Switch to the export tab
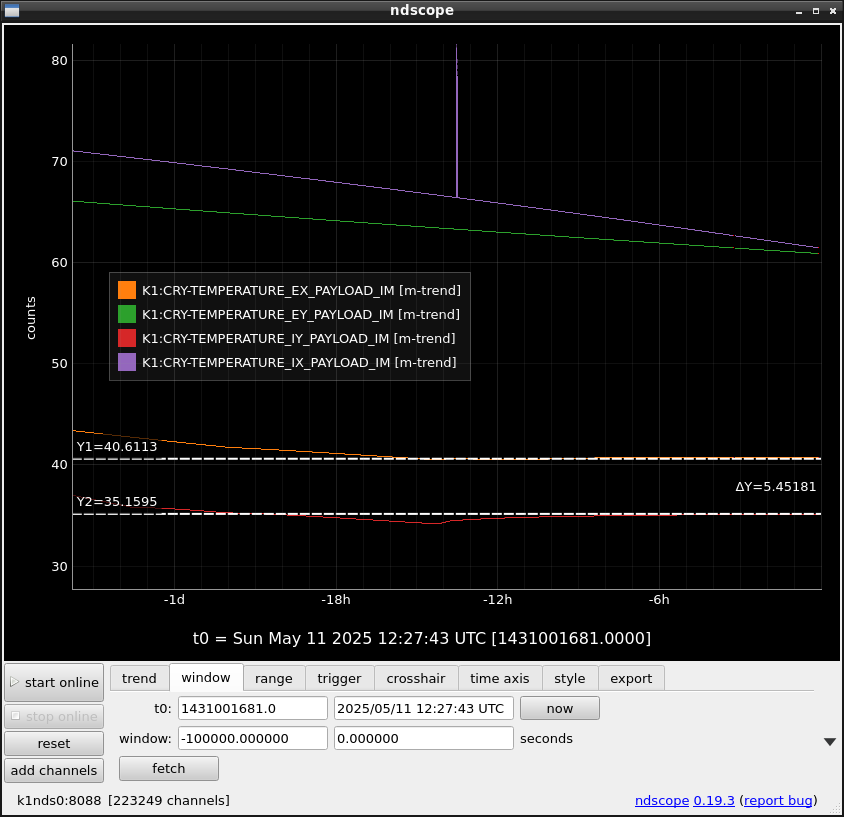Image resolution: width=844 pixels, height=817 pixels. [x=631, y=678]
